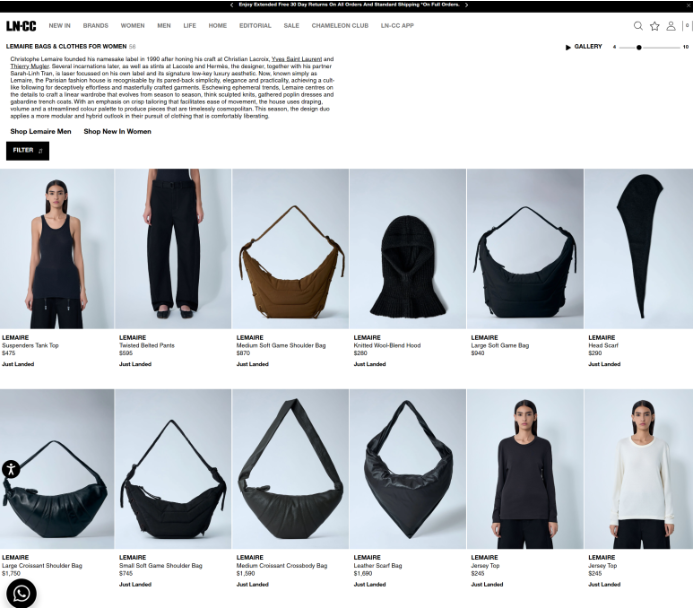The height and width of the screenshot is (615, 697).
Task: Go to next announcement with right chevron
Action: (x=466, y=5)
